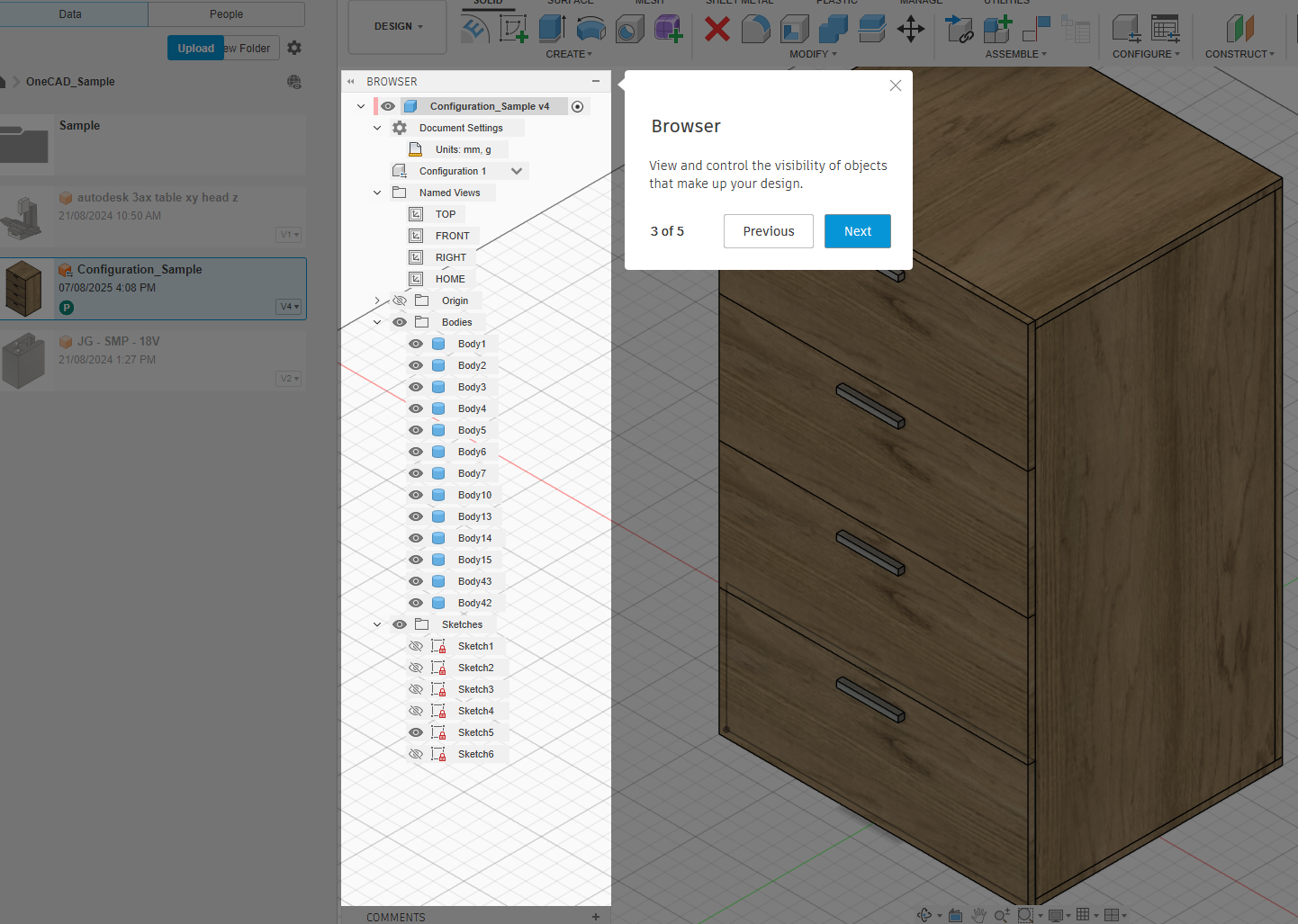
Task: Select the HOME named view
Action: pyautogui.click(x=450, y=279)
